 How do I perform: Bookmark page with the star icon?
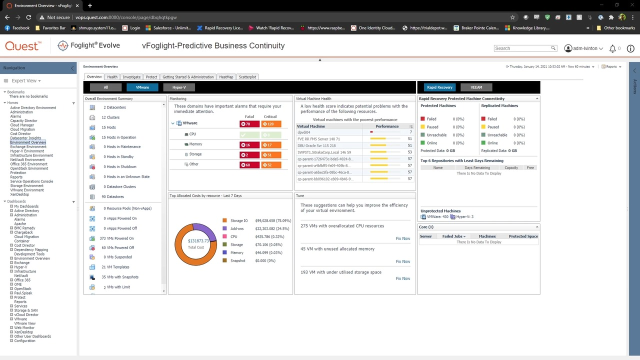point(512,17)
